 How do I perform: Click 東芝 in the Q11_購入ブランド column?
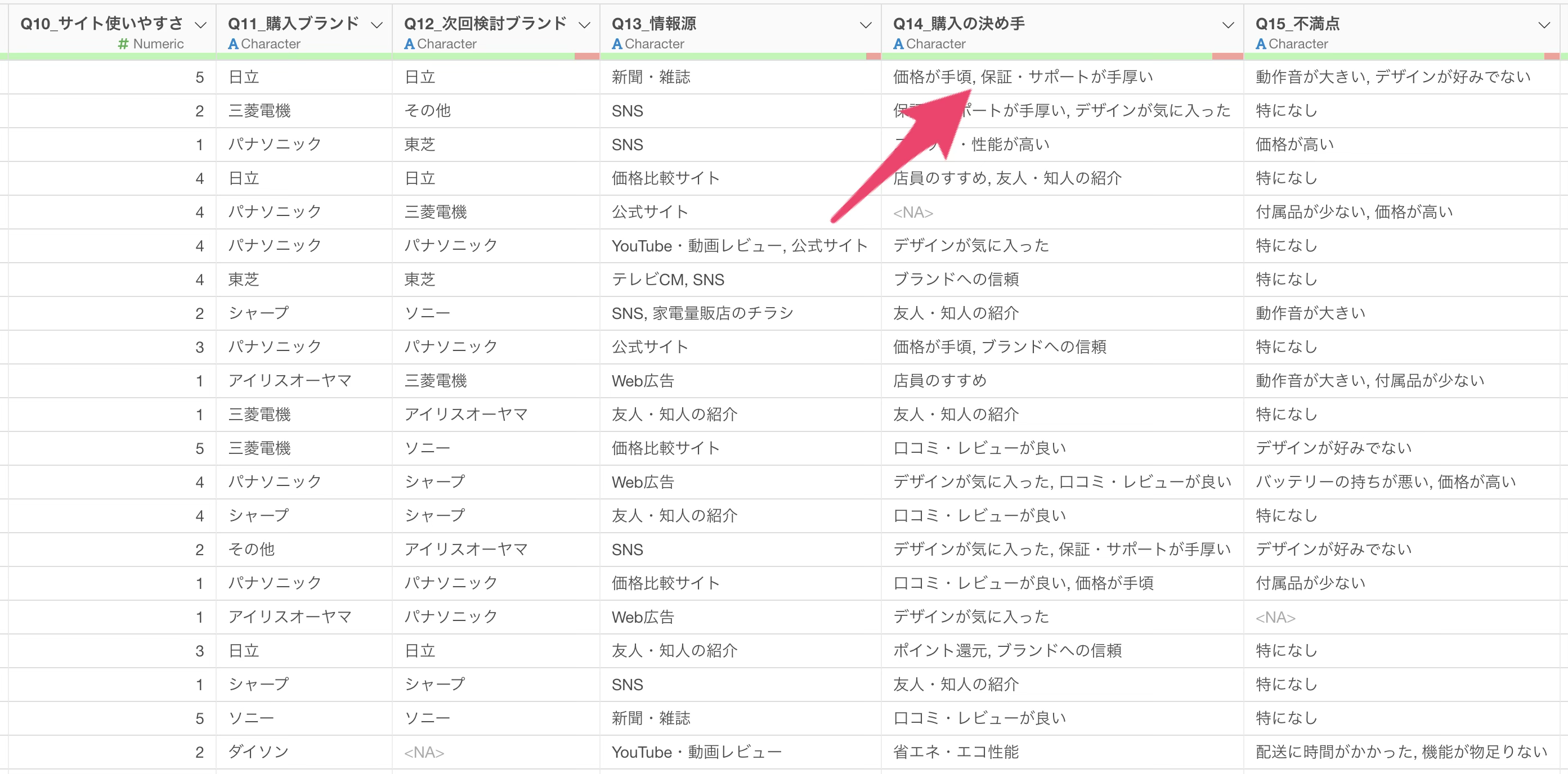tap(304, 280)
